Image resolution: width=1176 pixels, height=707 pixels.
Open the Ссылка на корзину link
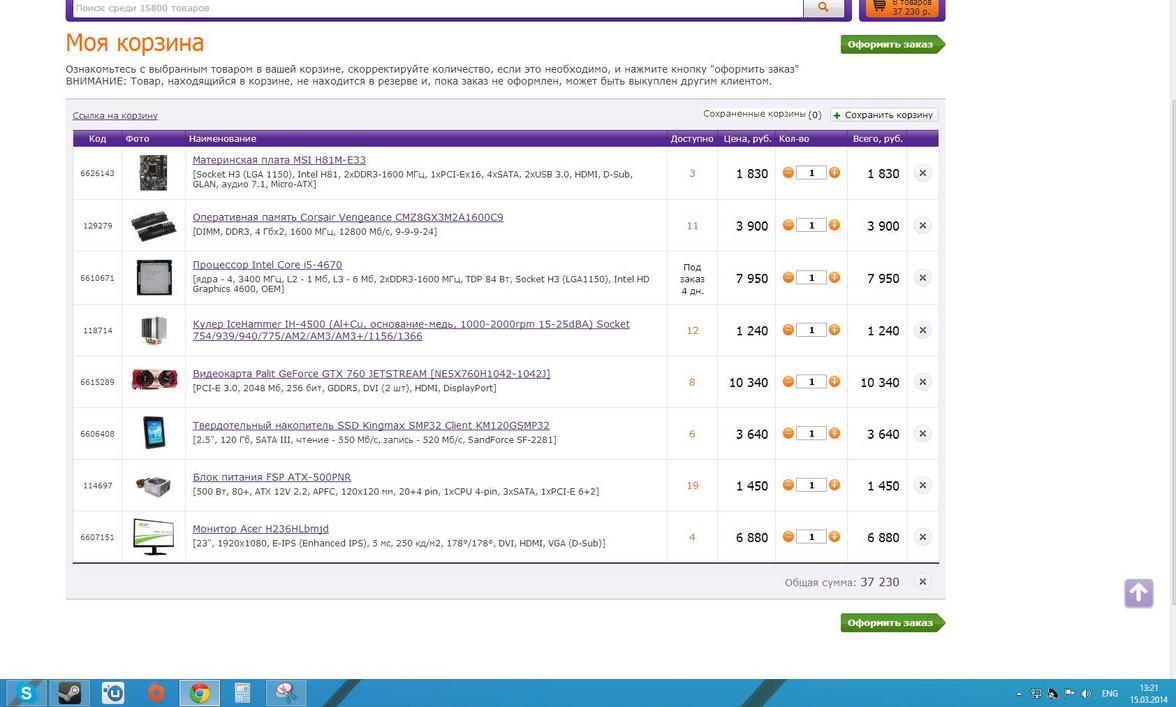click(x=115, y=115)
